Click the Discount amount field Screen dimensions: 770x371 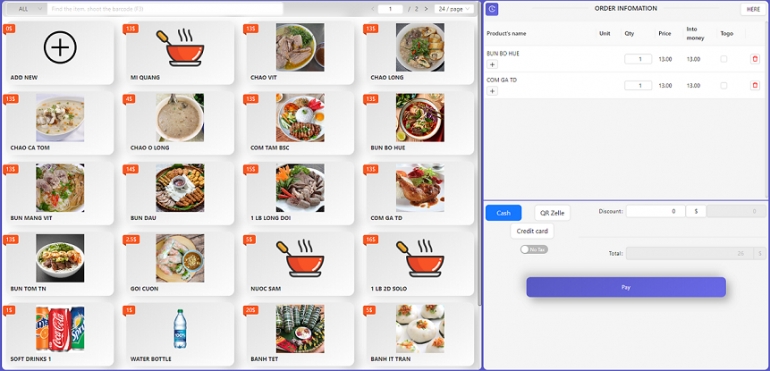click(656, 211)
